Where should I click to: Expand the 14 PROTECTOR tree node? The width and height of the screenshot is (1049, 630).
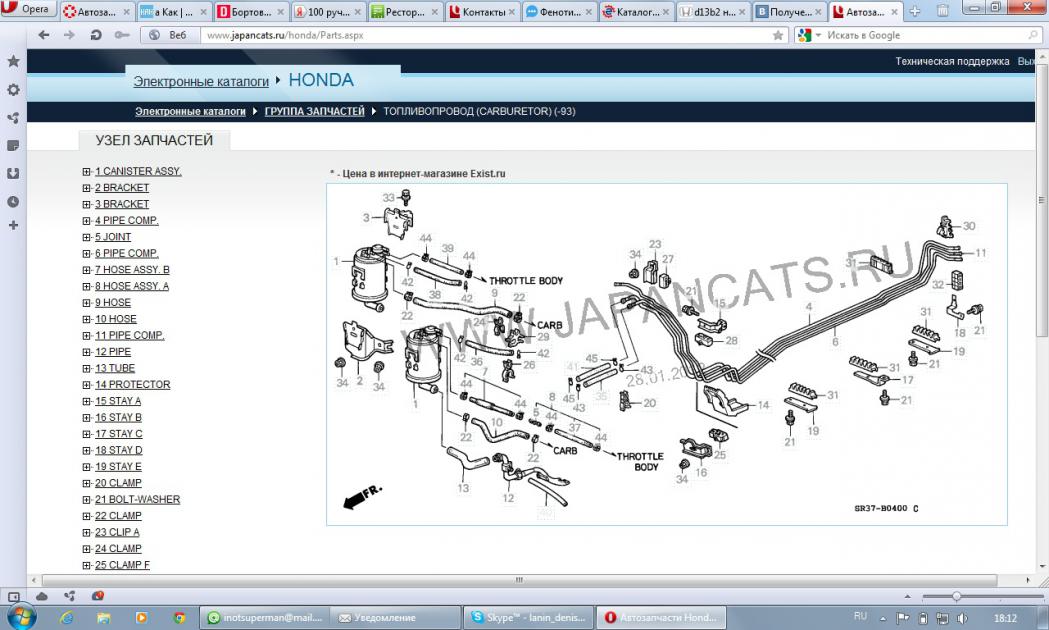coord(87,385)
